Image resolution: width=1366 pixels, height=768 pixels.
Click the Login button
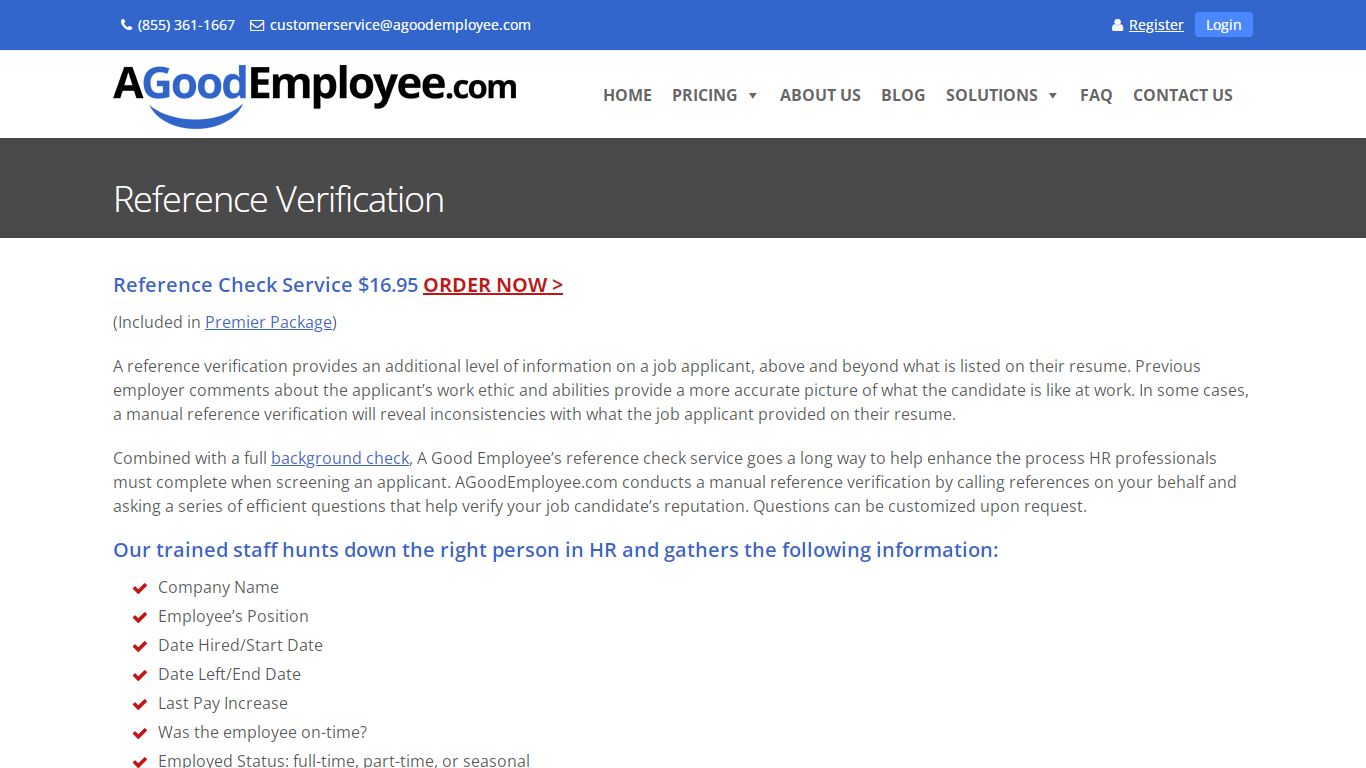click(x=1224, y=25)
